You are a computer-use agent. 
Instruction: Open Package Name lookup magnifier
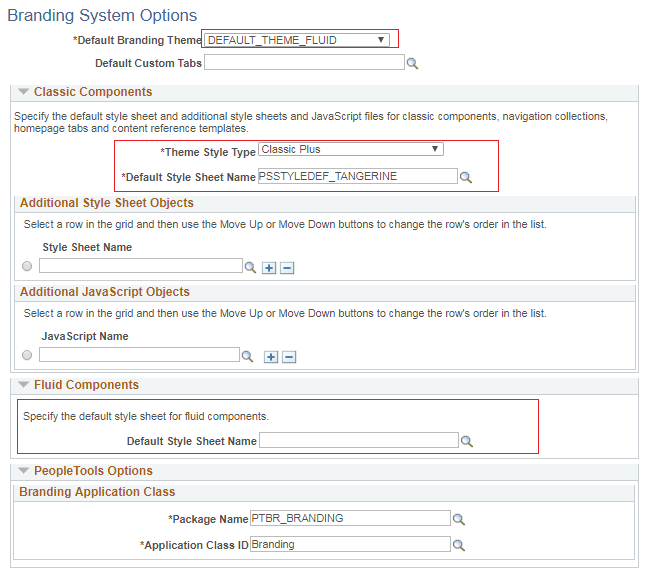(459, 519)
